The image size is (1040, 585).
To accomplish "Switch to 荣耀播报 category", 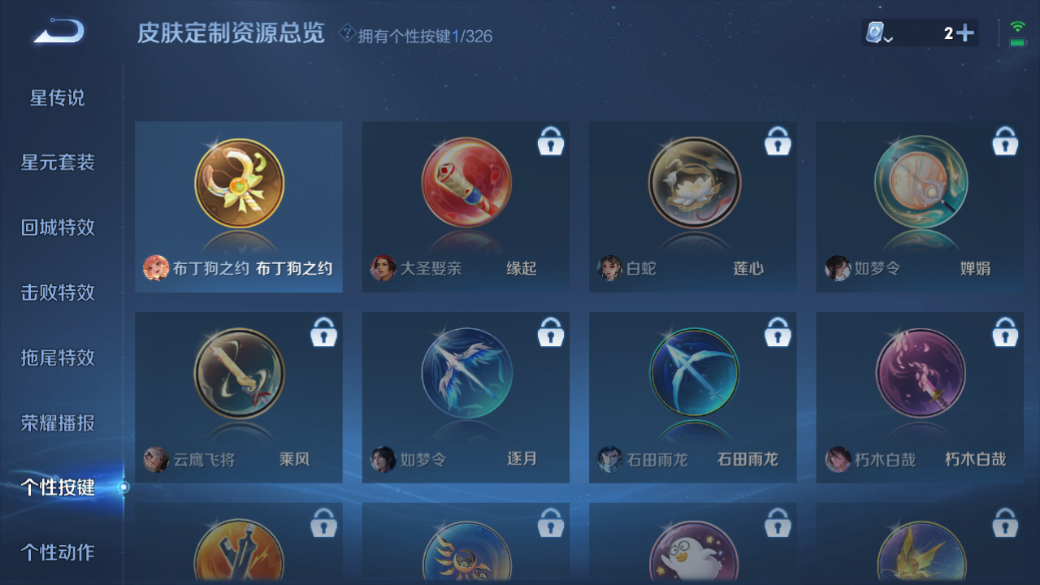I will click(x=58, y=422).
